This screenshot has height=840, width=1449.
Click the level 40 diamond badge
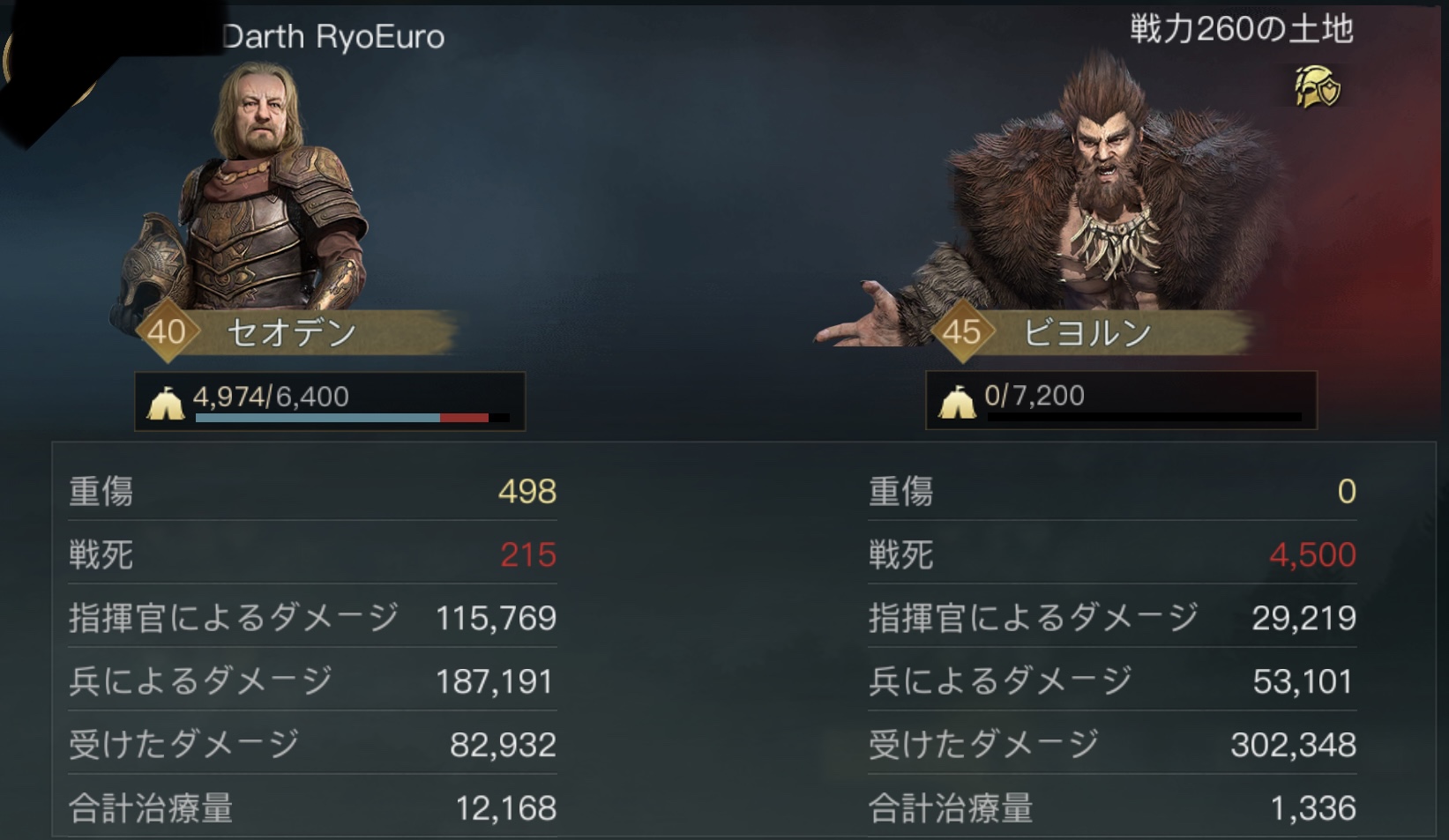(167, 331)
